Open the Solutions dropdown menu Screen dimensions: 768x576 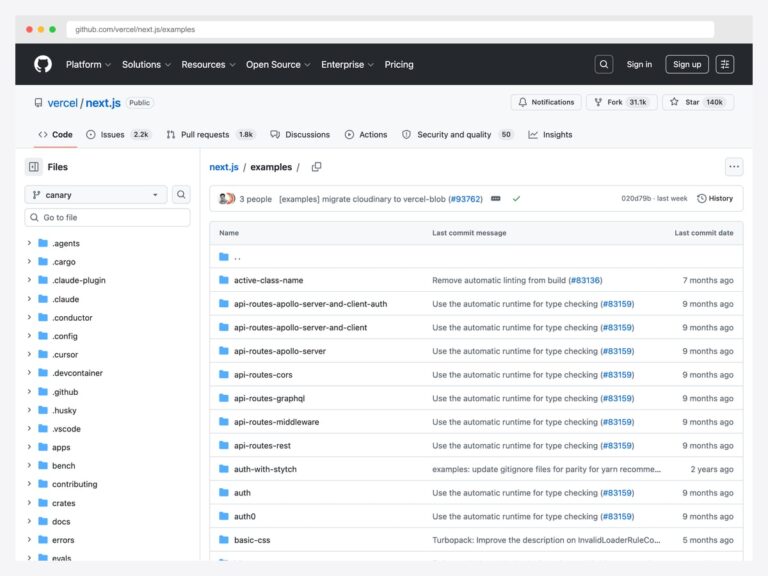[x=146, y=64]
